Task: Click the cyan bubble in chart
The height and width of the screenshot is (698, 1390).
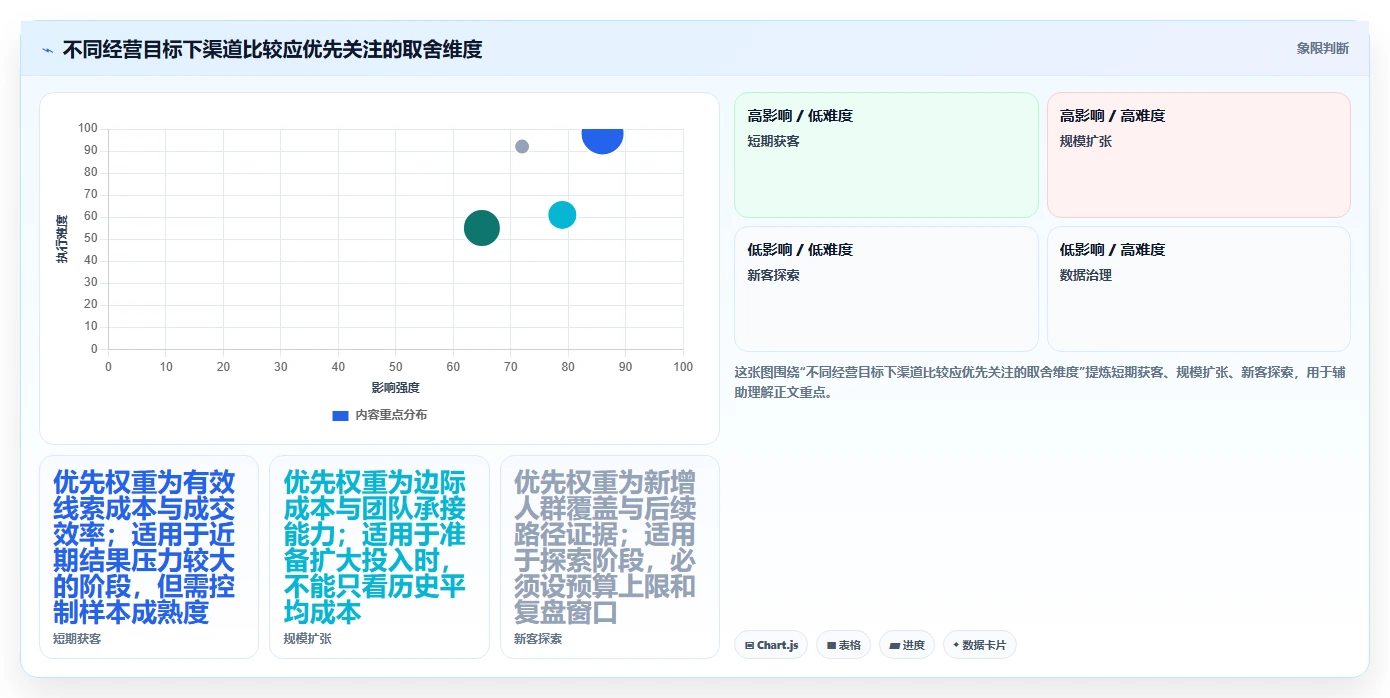Action: point(562,215)
